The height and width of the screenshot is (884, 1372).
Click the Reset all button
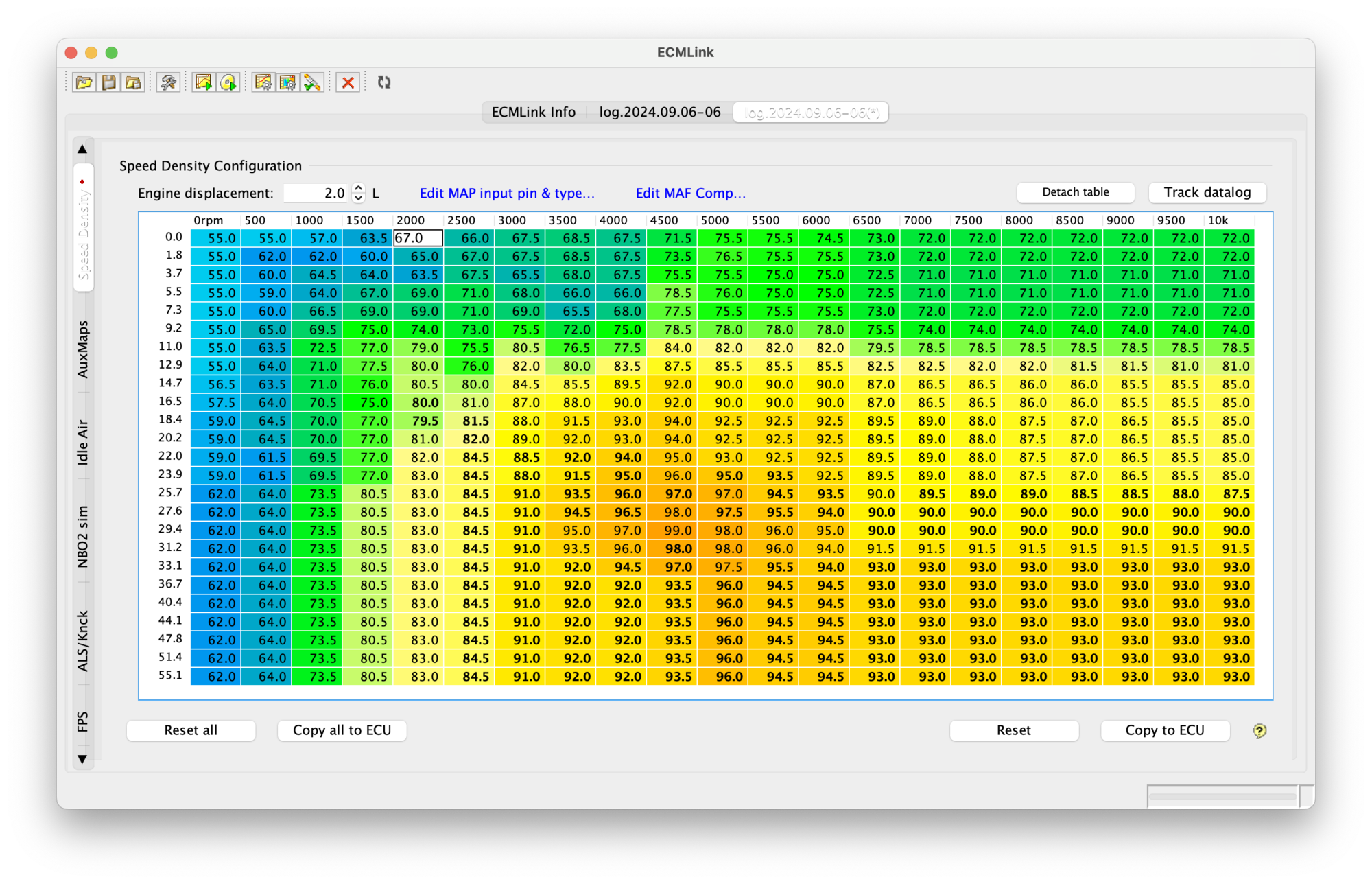pos(191,730)
